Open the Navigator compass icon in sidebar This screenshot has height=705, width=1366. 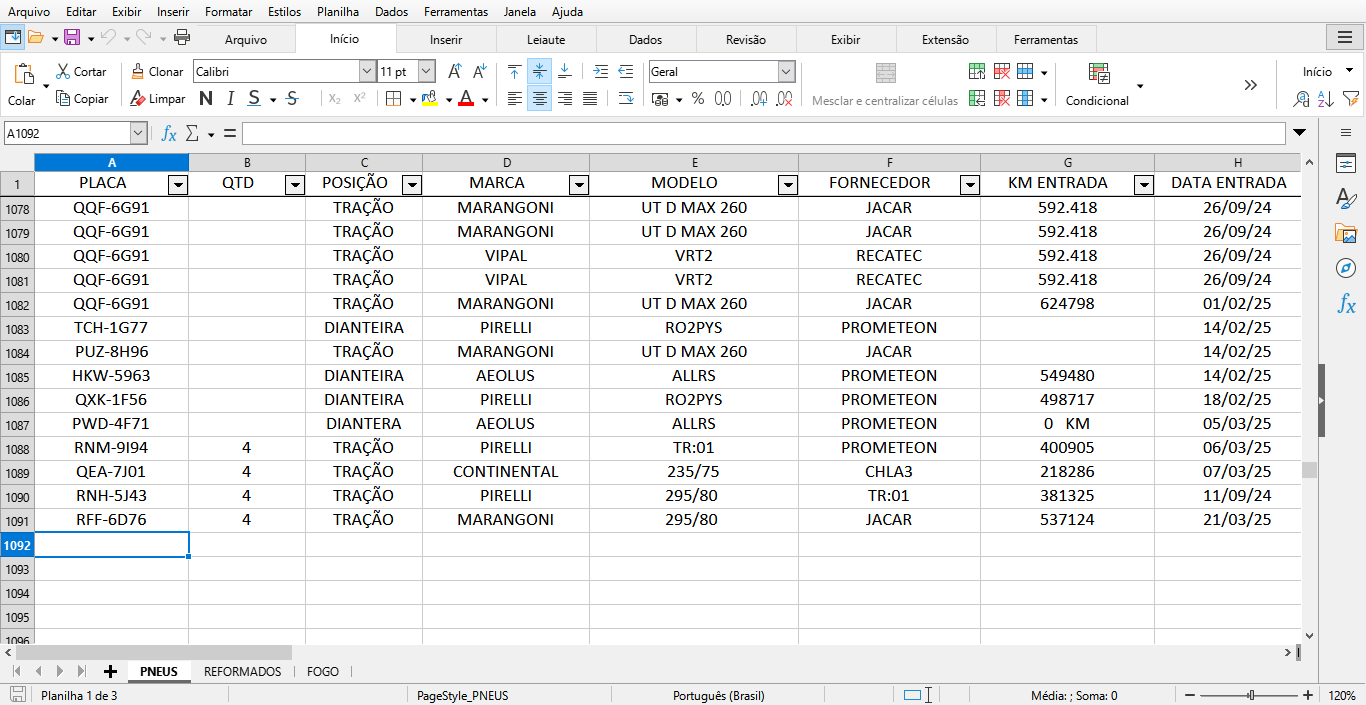[1346, 268]
